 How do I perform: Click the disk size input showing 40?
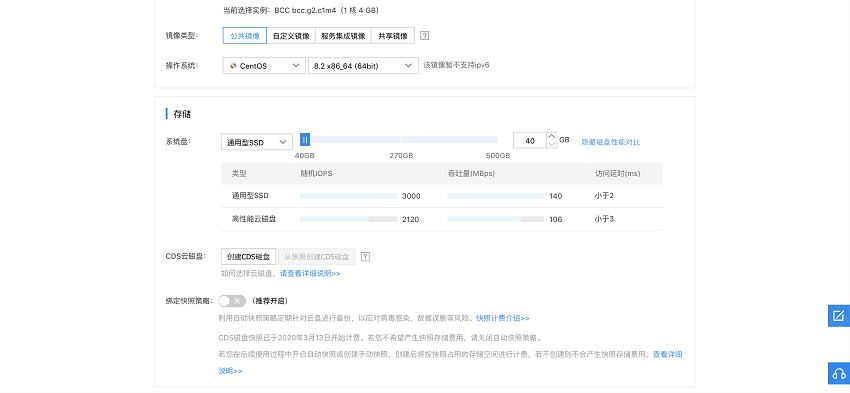530,141
